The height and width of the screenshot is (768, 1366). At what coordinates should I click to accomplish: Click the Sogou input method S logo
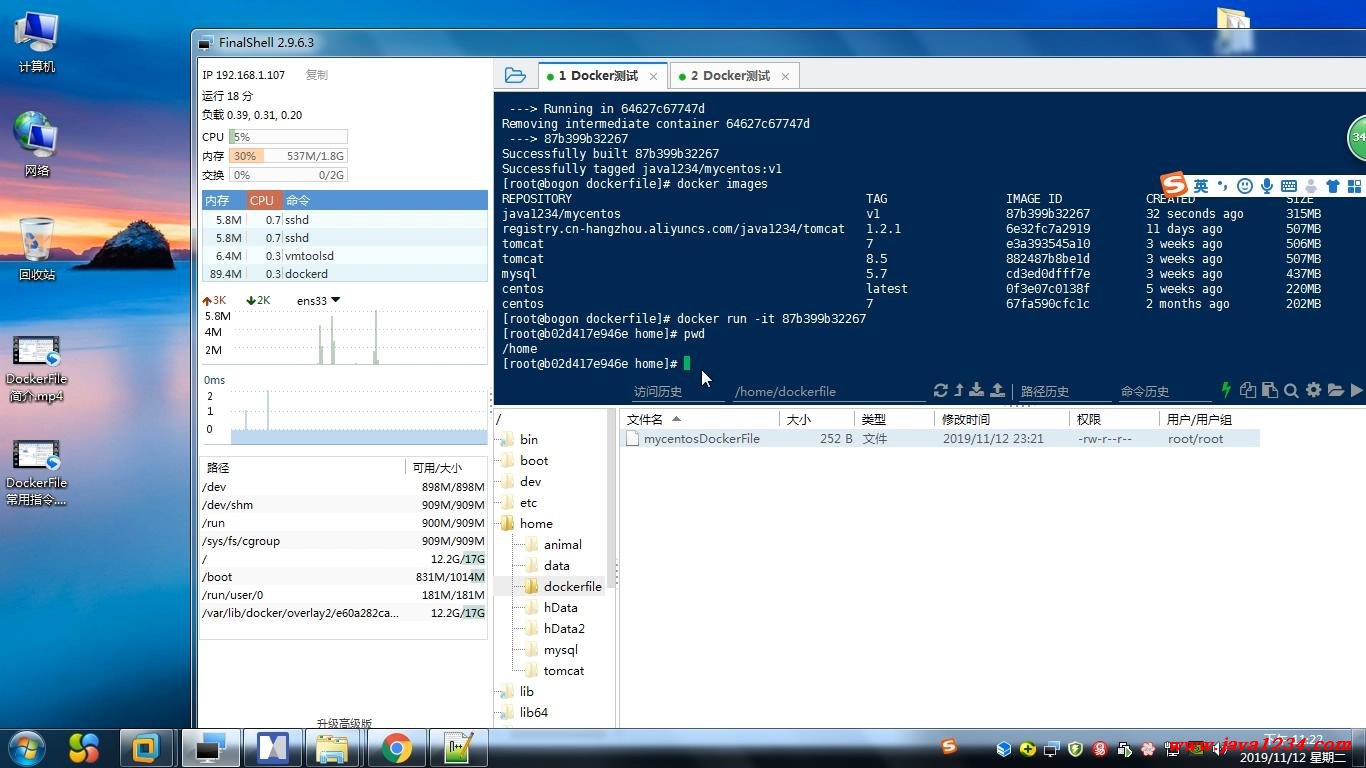tap(1174, 185)
